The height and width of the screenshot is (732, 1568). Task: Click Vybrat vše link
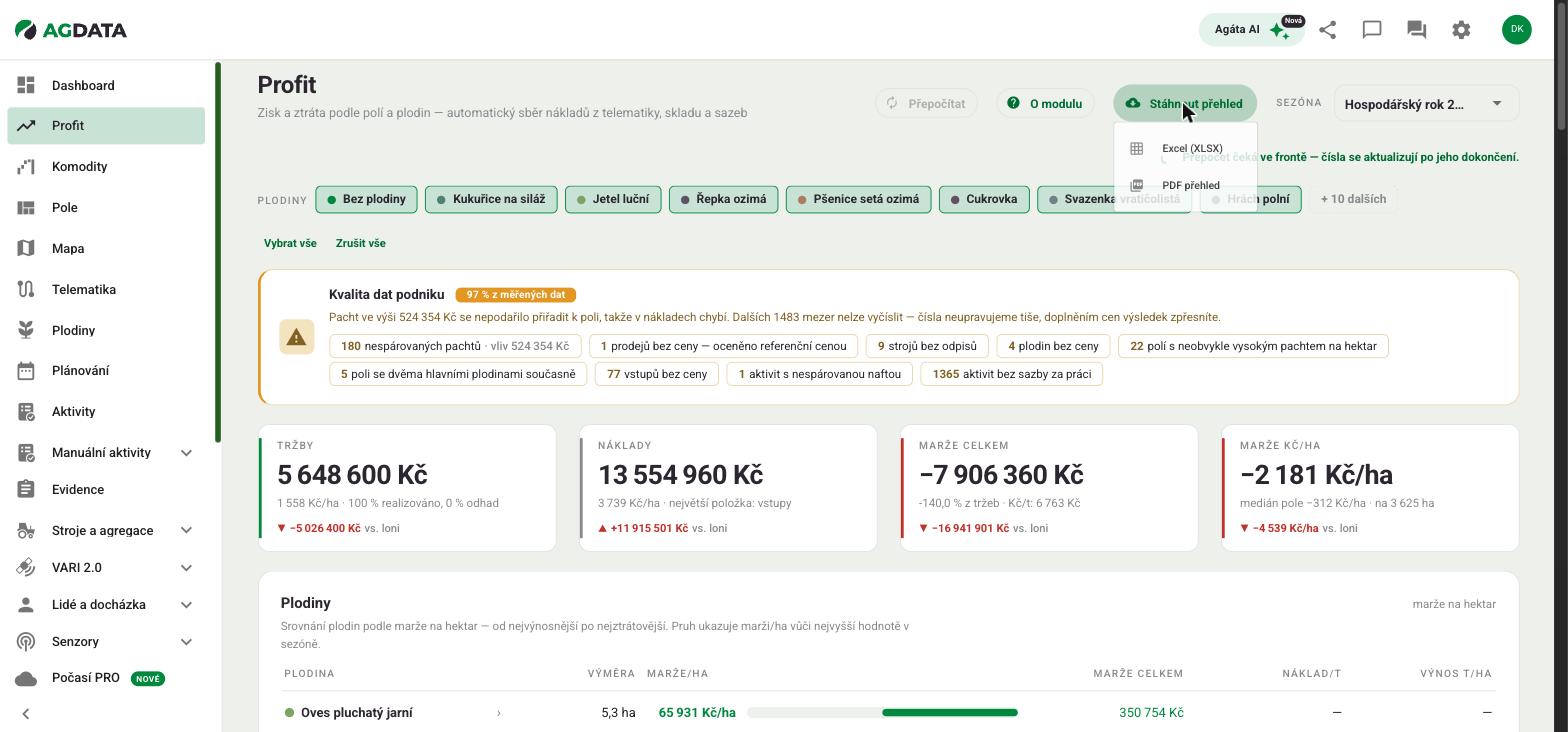(x=290, y=243)
